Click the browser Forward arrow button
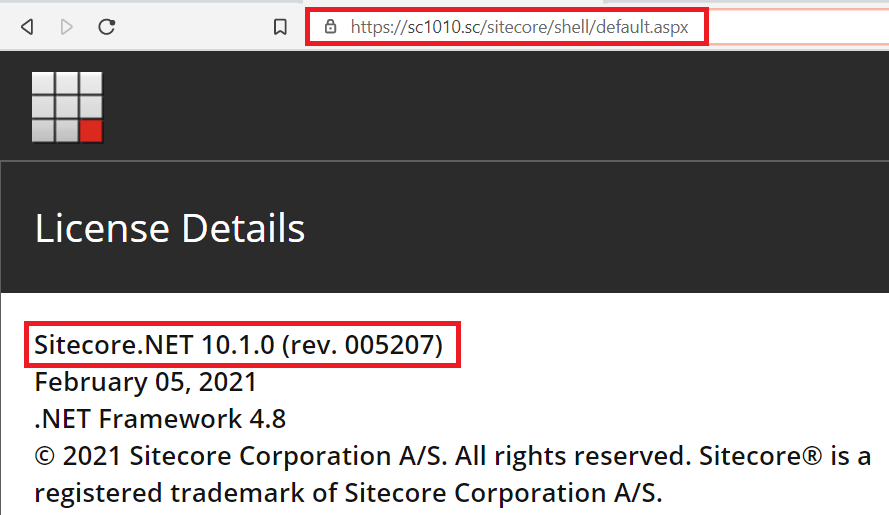 67,27
